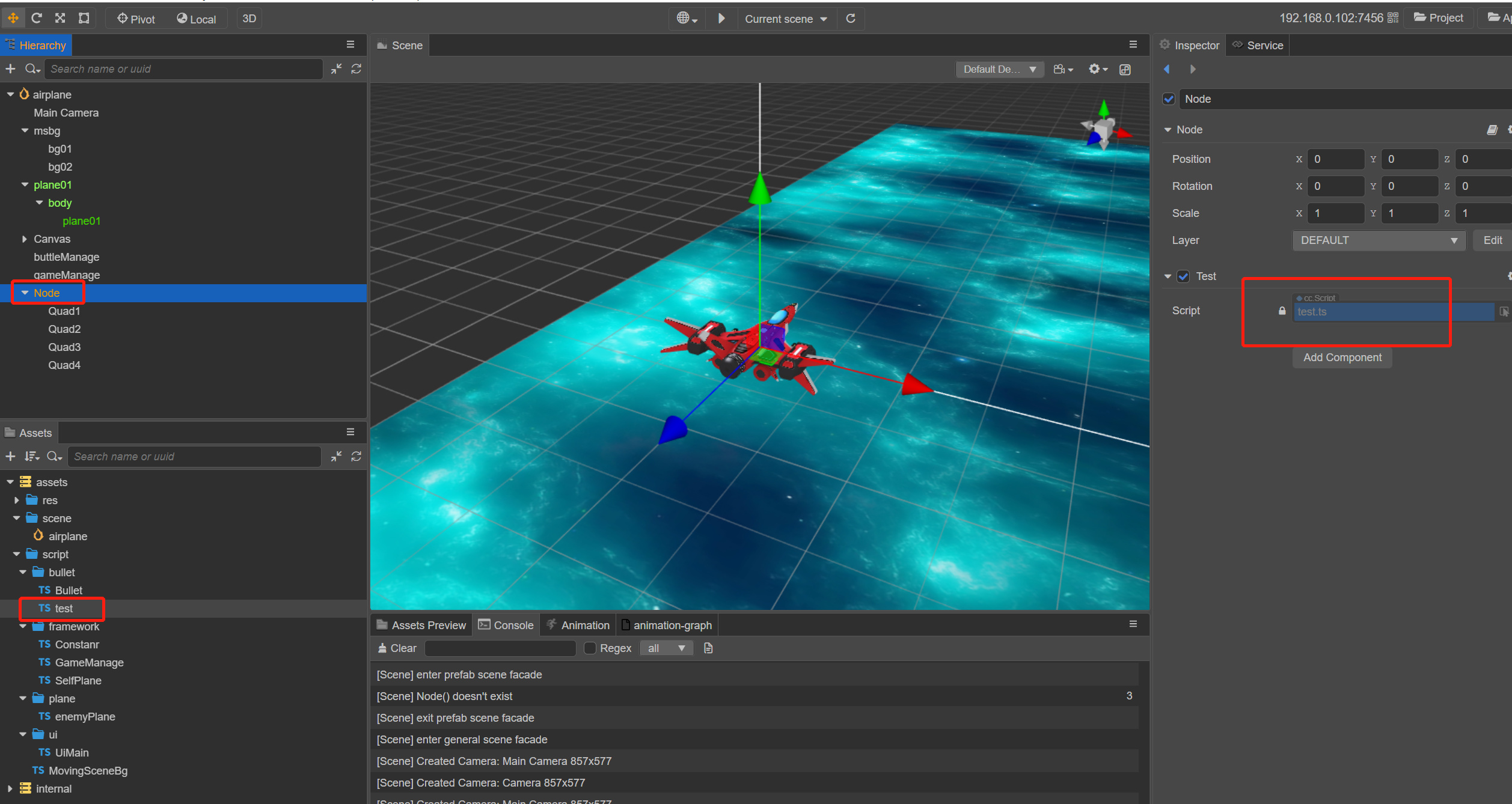This screenshot has width=1512, height=804.
Task: Select the rect transform tool icon
Action: coord(84,18)
